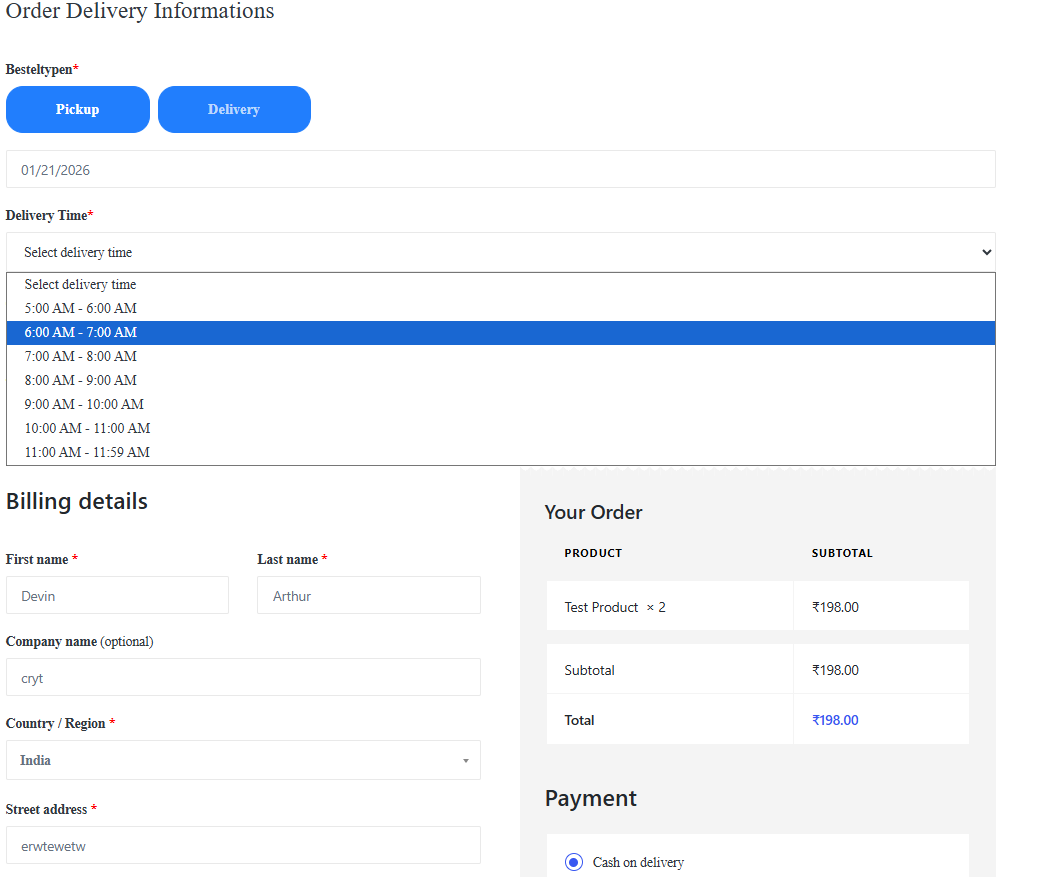Choose the placeholder "Select delivery time" option in list

click(80, 284)
